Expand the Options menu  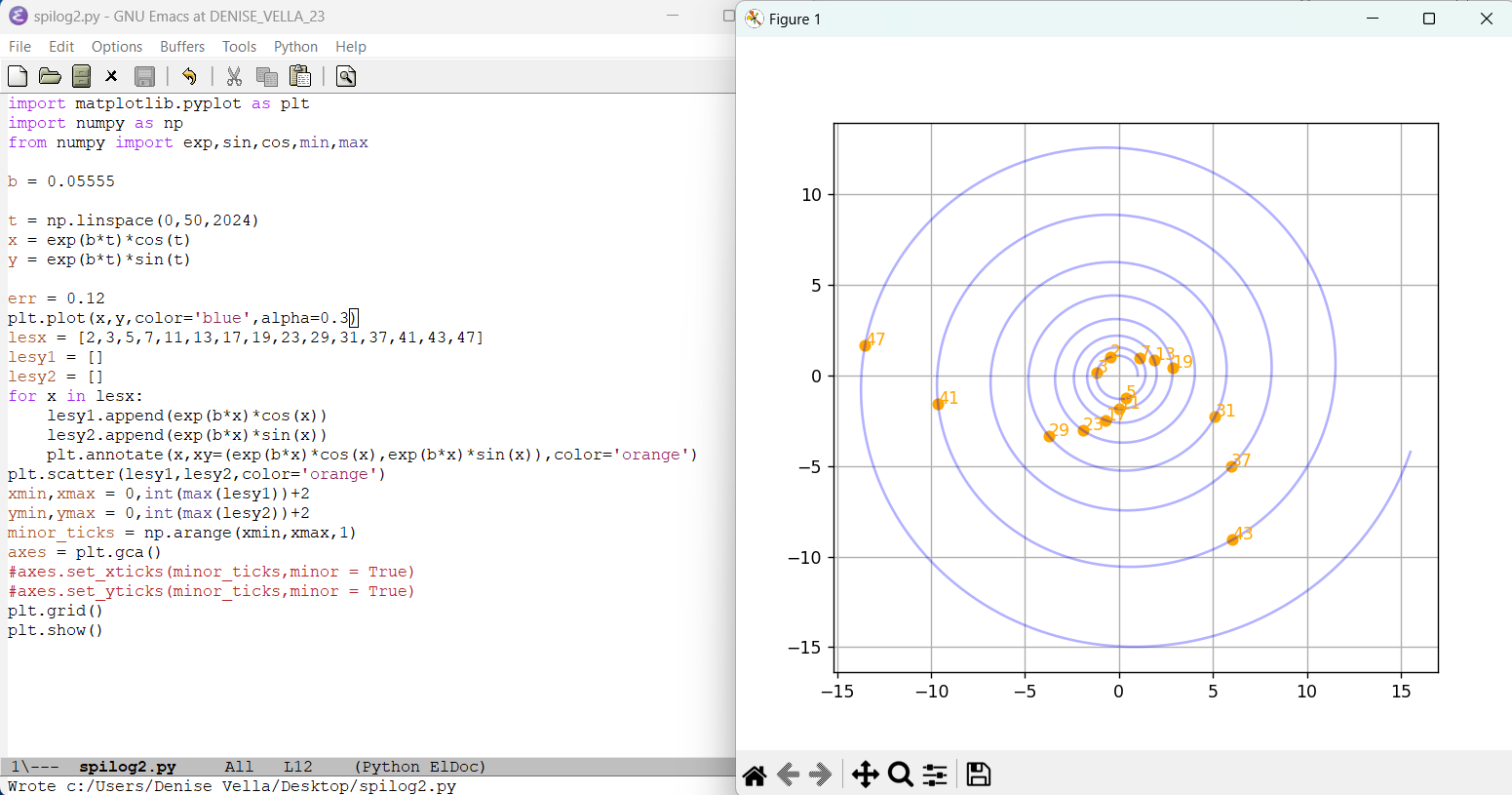(x=117, y=47)
